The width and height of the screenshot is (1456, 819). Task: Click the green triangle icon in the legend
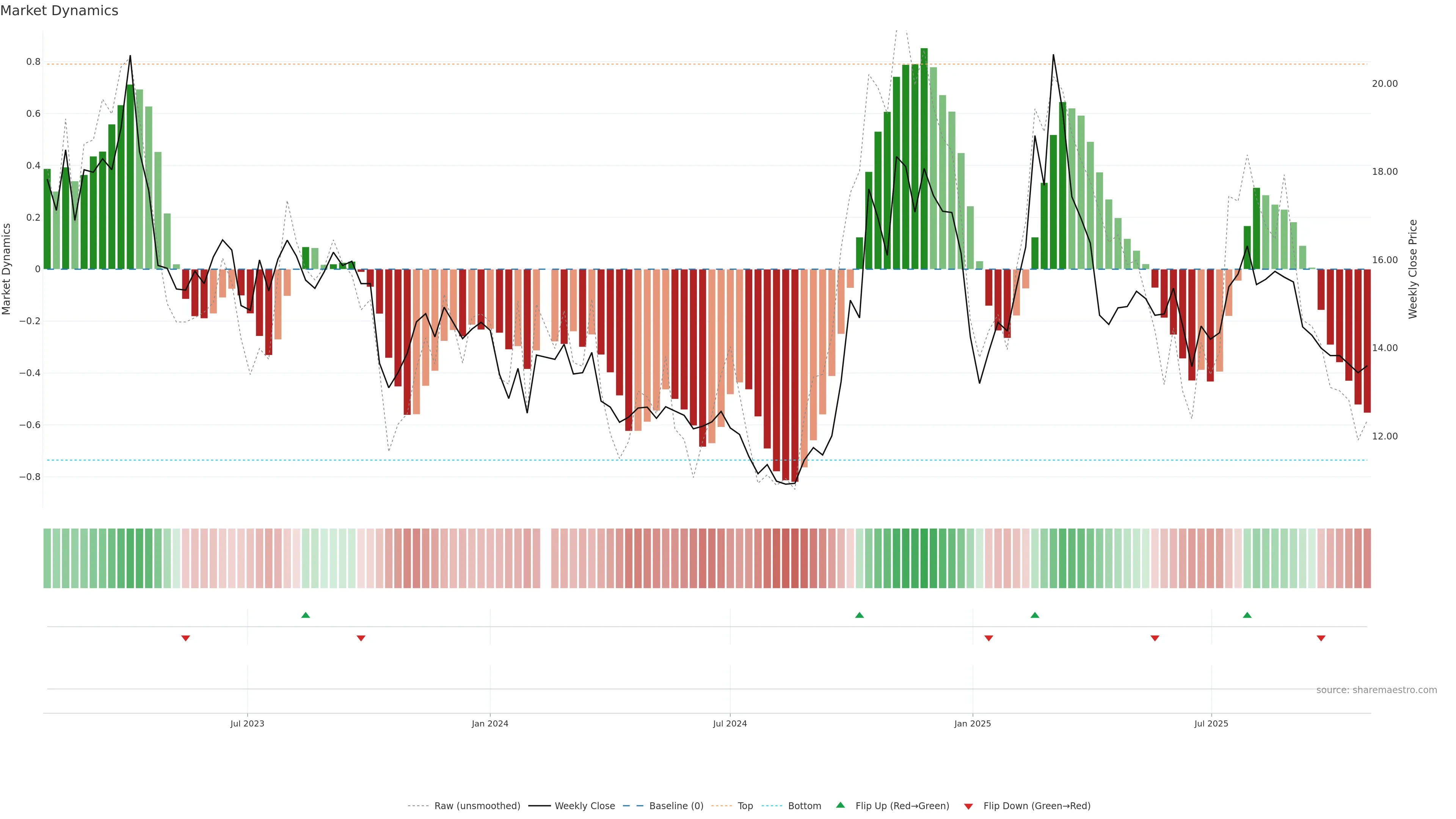tap(841, 805)
